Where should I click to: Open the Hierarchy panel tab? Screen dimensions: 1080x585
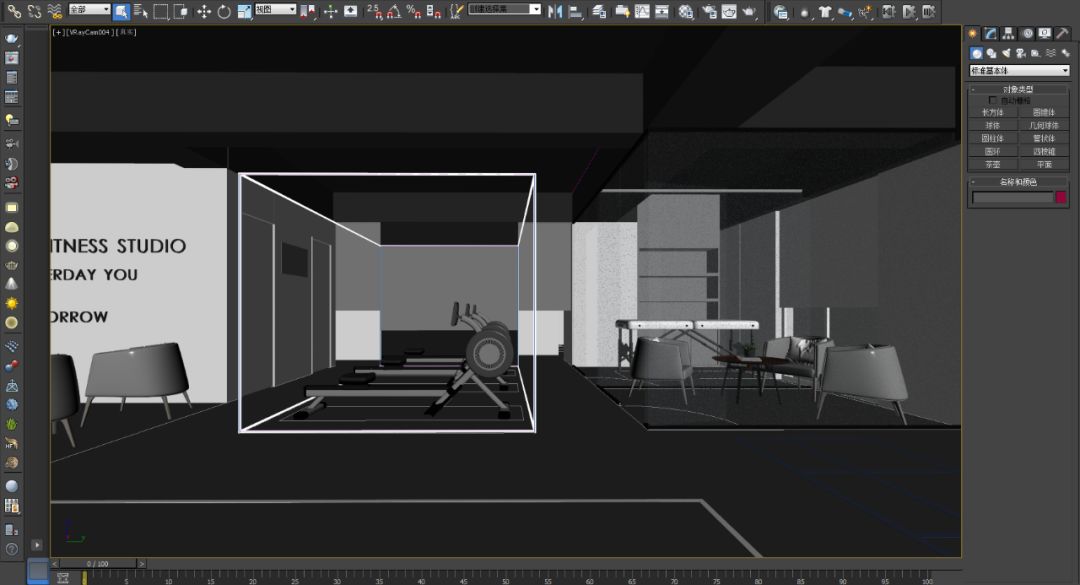click(x=1007, y=33)
